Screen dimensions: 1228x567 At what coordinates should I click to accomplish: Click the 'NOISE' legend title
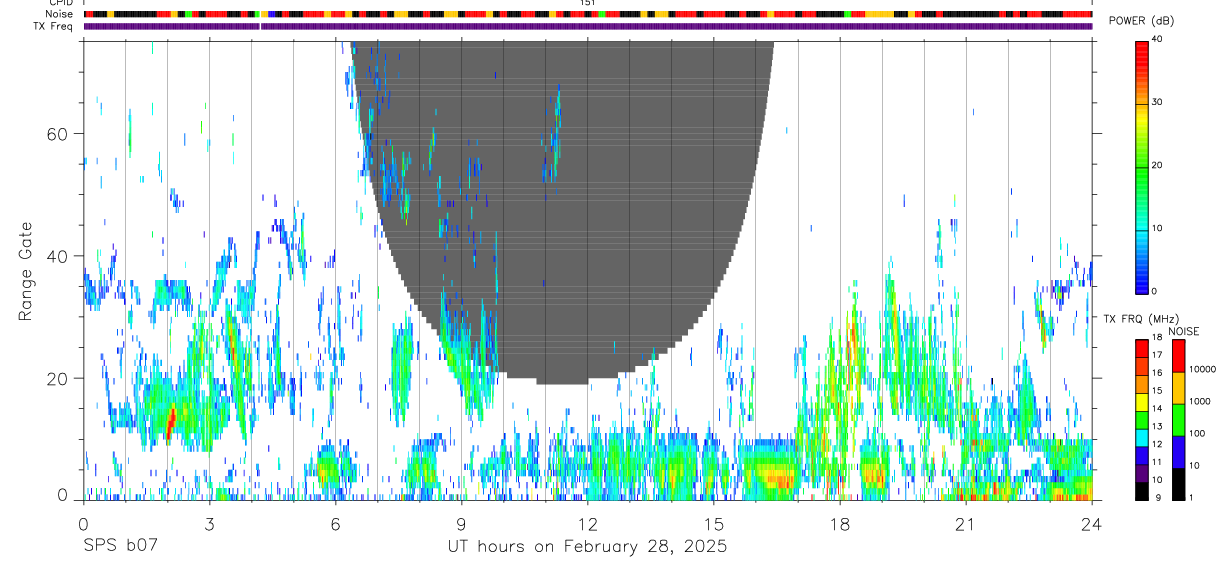1183,331
